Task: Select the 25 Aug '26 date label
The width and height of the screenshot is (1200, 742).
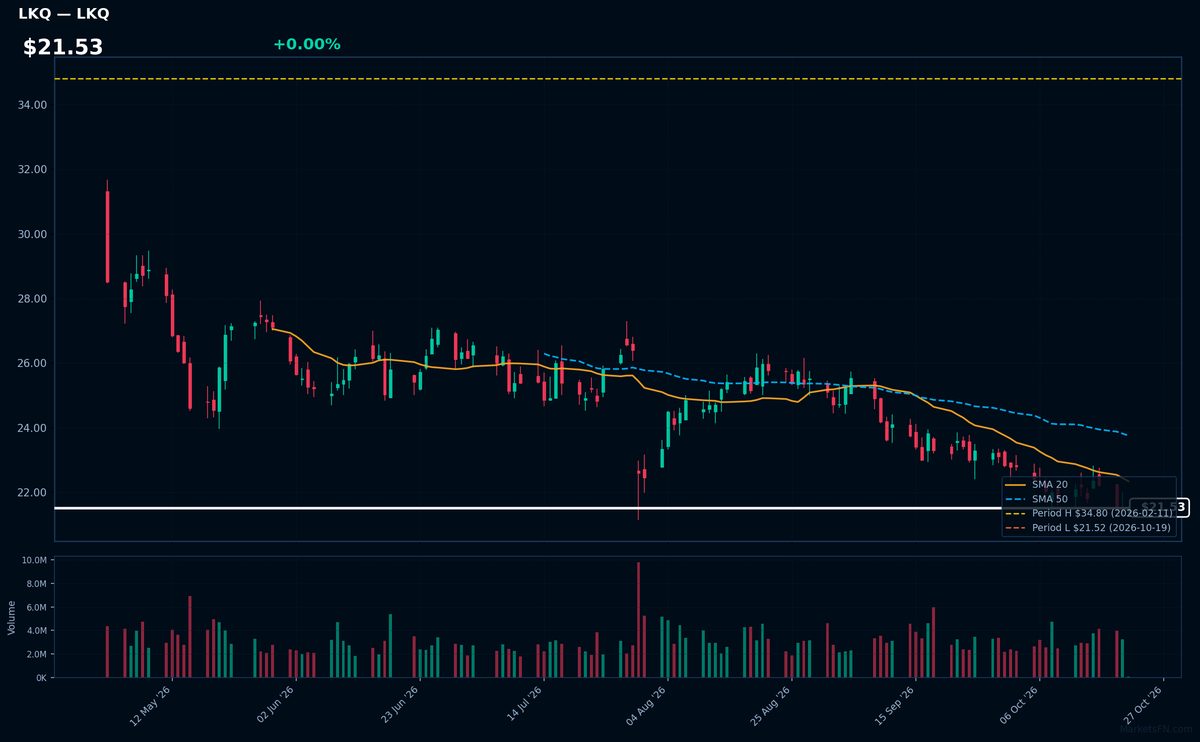Action: tap(771, 704)
